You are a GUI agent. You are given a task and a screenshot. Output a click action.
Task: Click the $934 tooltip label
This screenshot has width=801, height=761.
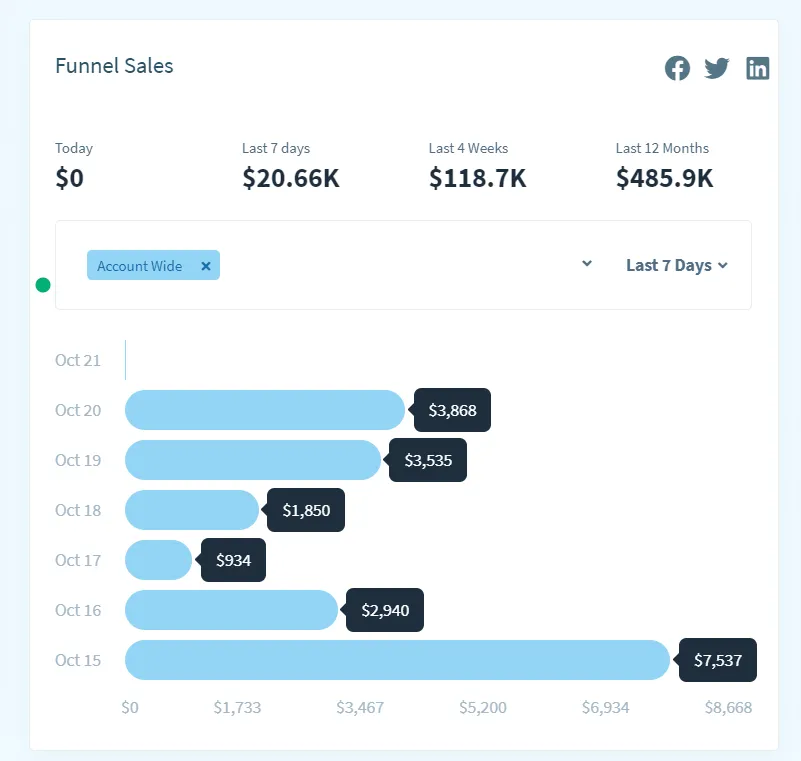(x=234, y=560)
